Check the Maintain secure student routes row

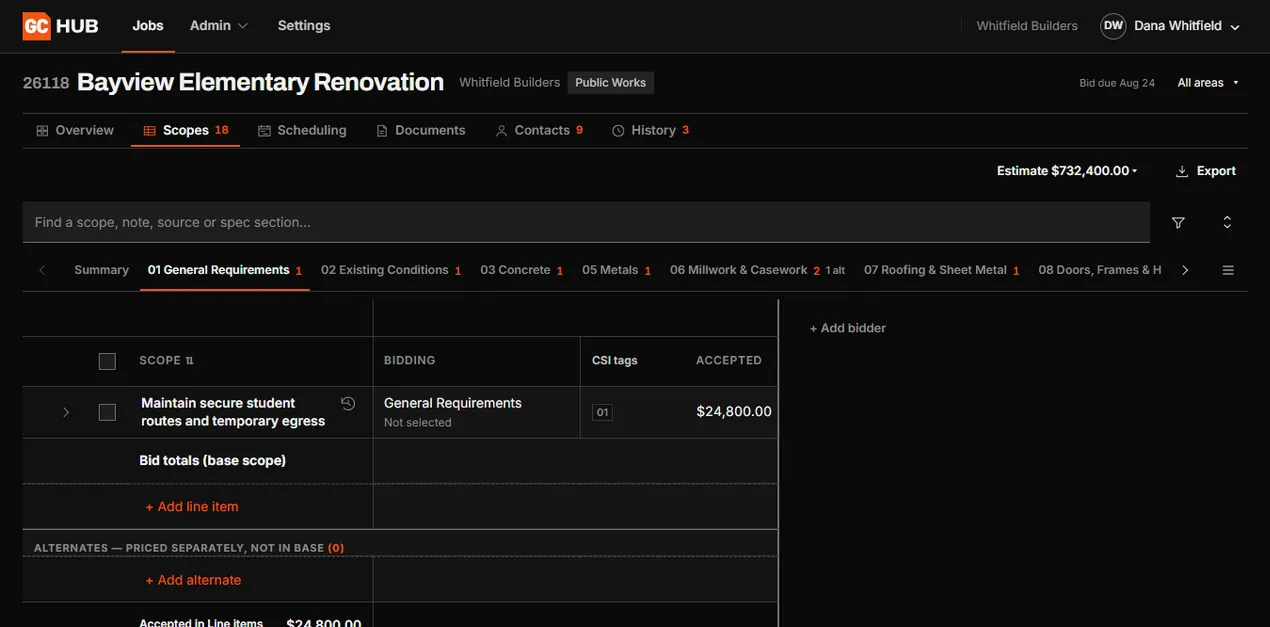(x=107, y=412)
